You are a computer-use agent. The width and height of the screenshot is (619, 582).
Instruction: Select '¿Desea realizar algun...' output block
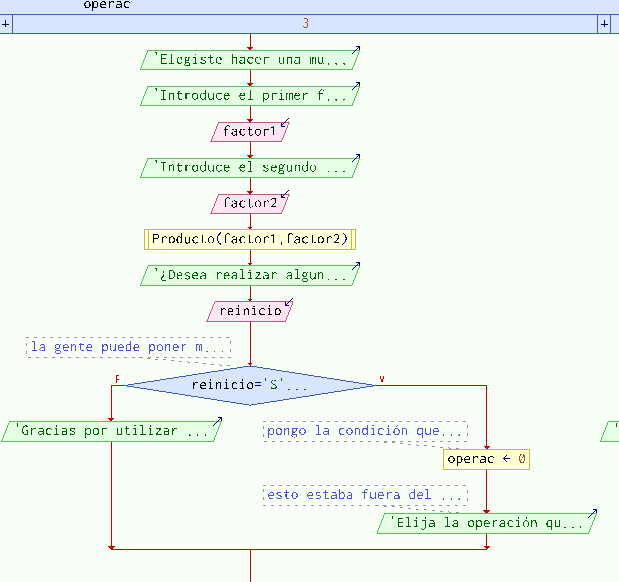pyautogui.click(x=250, y=275)
